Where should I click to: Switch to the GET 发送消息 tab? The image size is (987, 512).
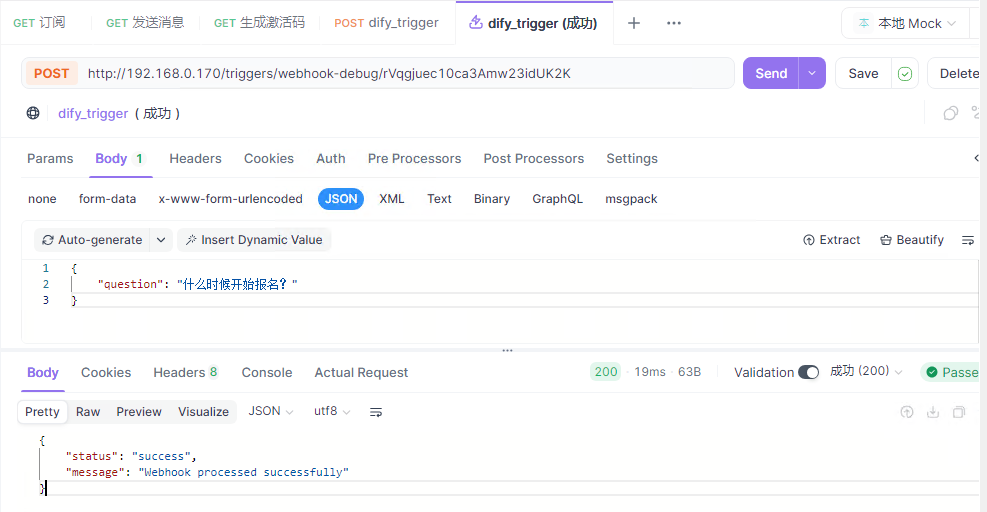(145, 23)
